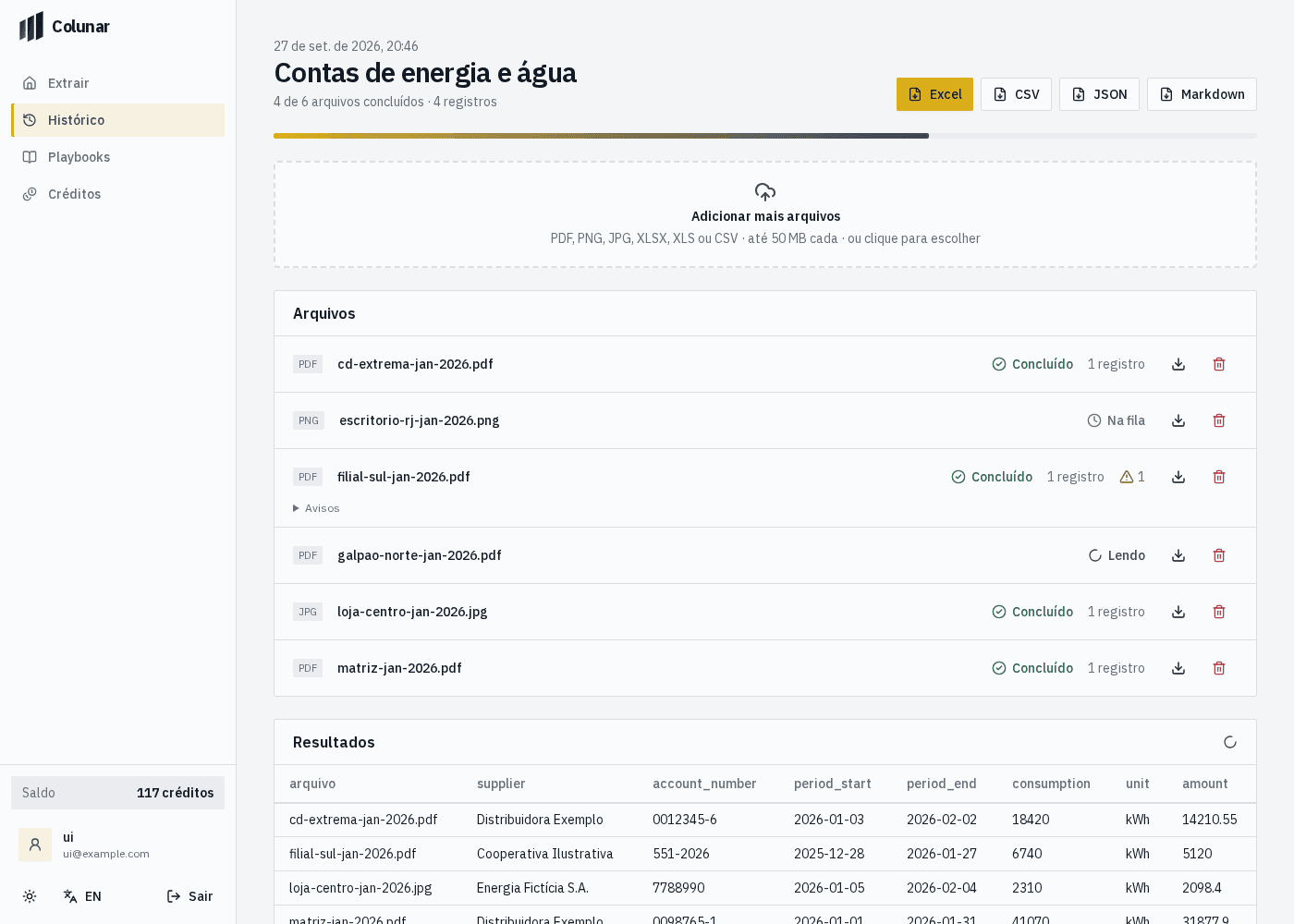The width and height of the screenshot is (1294, 924).
Task: Export results as Markdown
Action: click(1202, 94)
